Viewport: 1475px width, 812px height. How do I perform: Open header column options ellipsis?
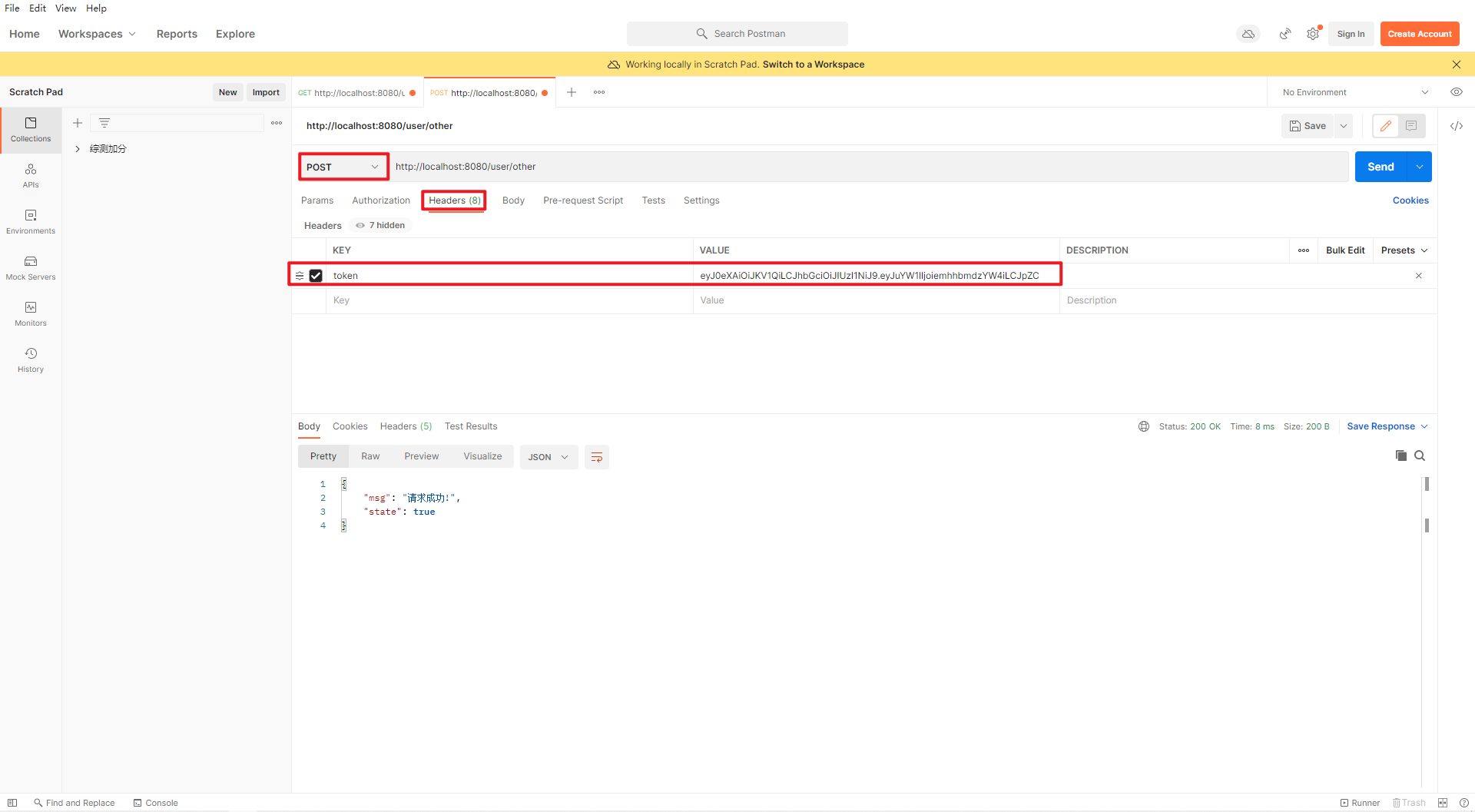tap(1304, 250)
